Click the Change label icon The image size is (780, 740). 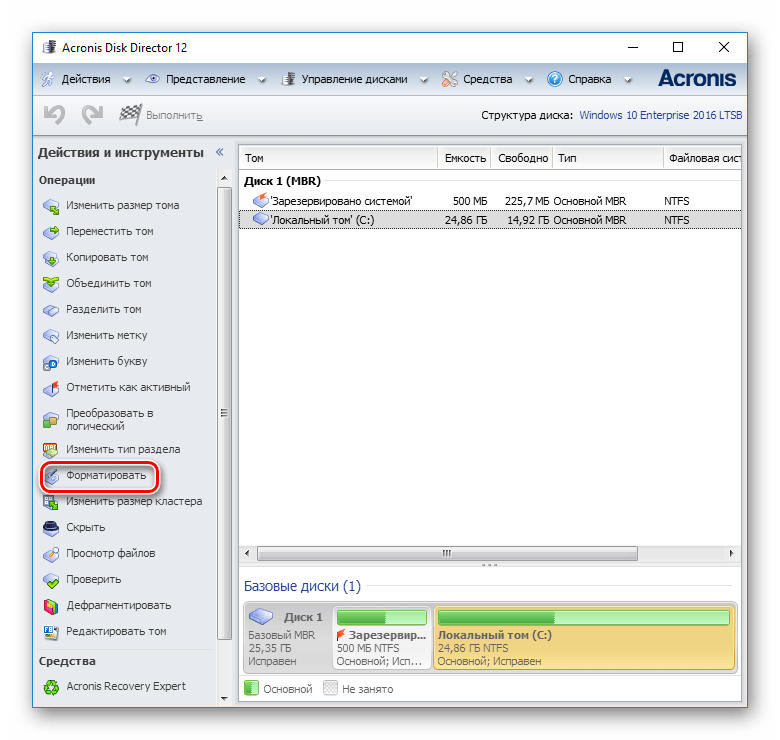[51, 335]
